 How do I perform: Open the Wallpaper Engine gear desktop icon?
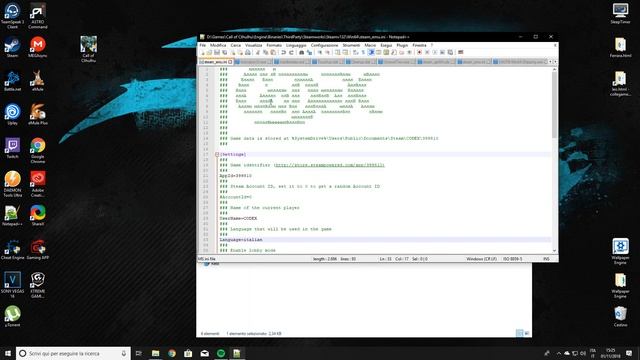pos(620,252)
